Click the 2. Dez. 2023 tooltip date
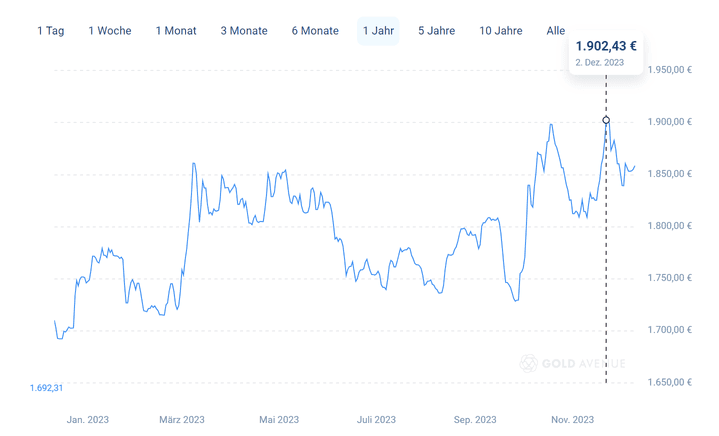Screen dimensions: 719x436 pos(600,62)
